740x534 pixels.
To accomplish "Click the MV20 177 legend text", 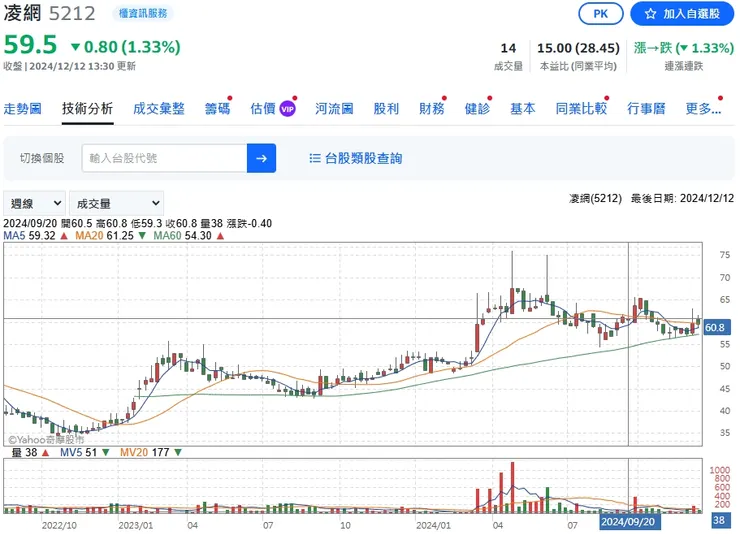I will click(144, 452).
